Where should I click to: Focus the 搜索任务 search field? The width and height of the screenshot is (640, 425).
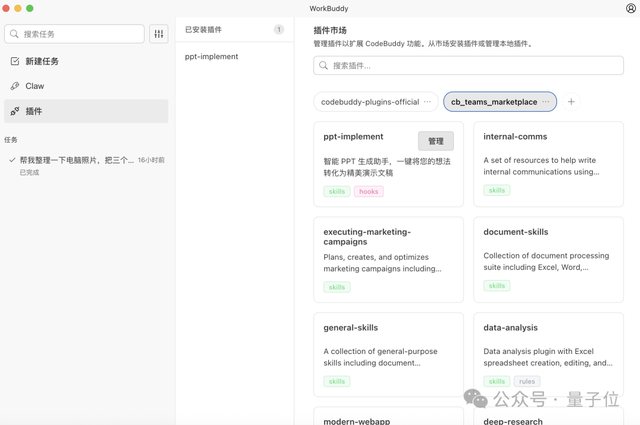[80, 34]
